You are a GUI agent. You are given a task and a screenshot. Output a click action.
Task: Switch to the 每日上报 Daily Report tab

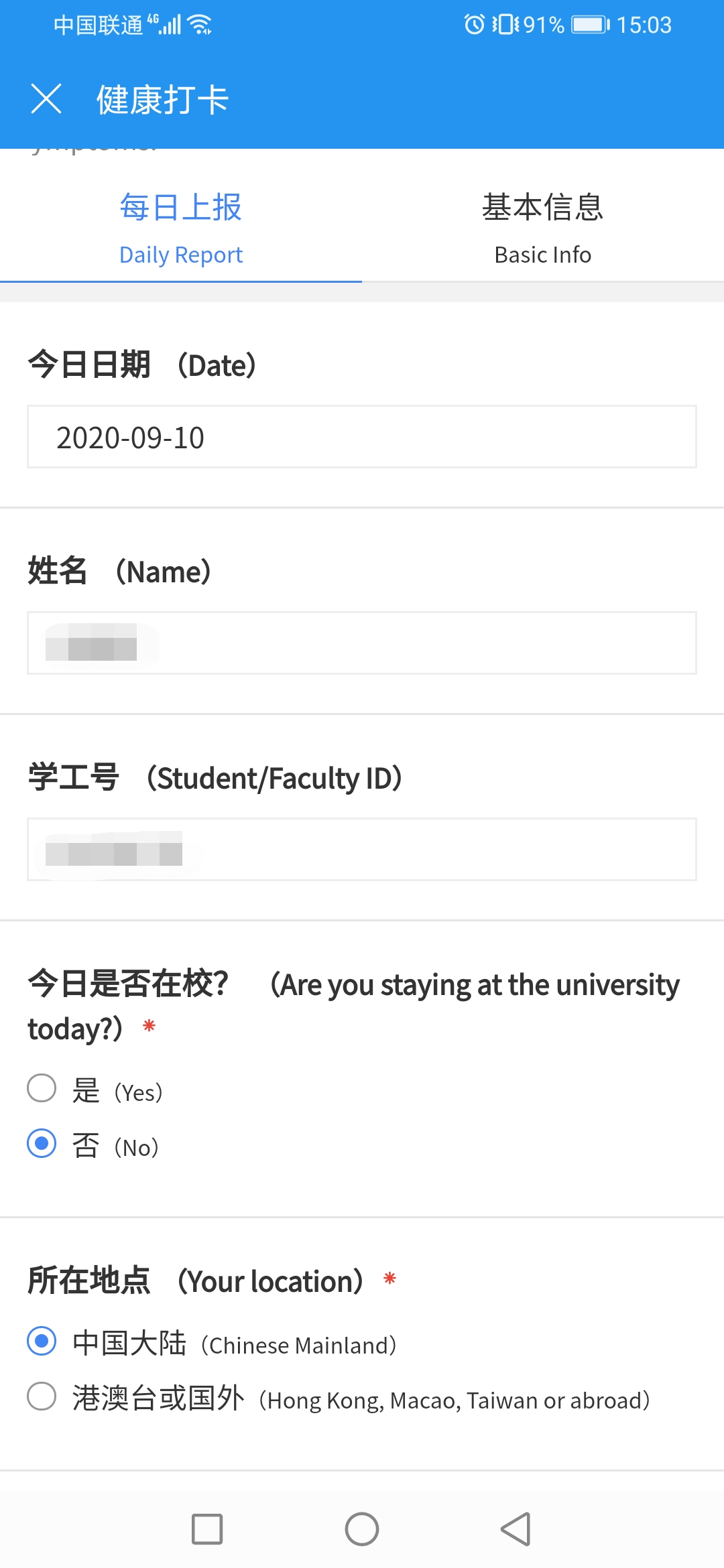point(181,226)
